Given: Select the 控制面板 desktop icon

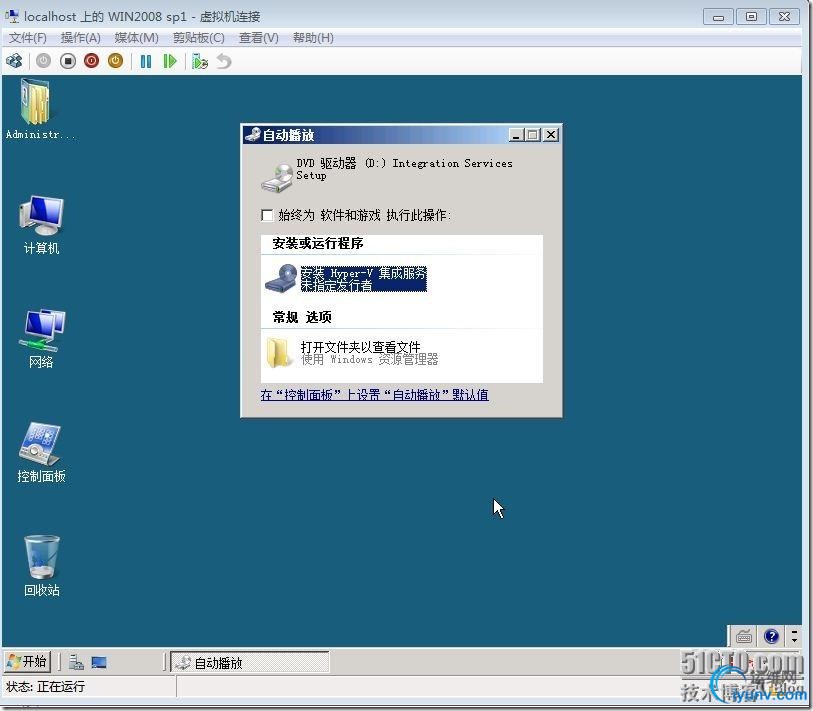Looking at the screenshot, I should click(41, 452).
